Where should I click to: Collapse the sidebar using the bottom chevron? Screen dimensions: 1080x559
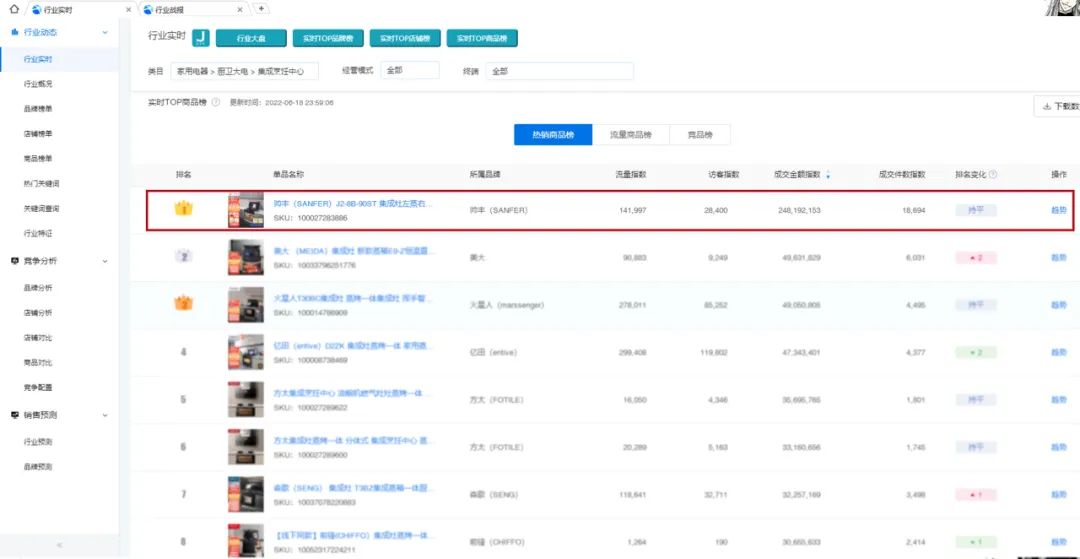click(59, 545)
